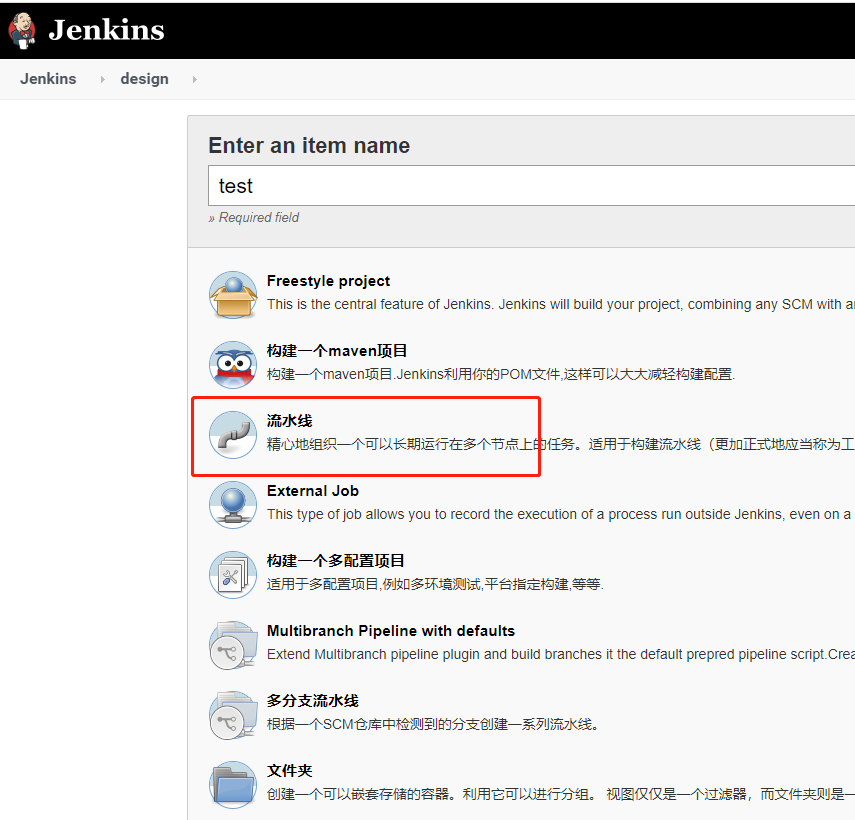Select the Freestyle project box icon
The width and height of the screenshot is (855, 820).
pos(233,292)
